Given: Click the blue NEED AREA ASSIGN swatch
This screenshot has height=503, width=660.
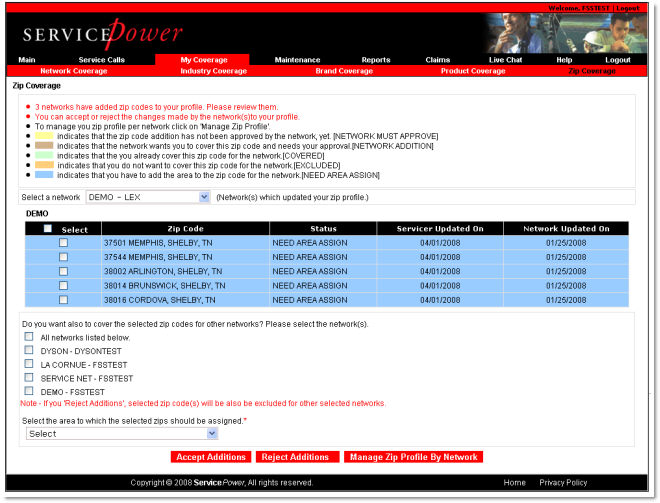Looking at the screenshot, I should [x=44, y=174].
